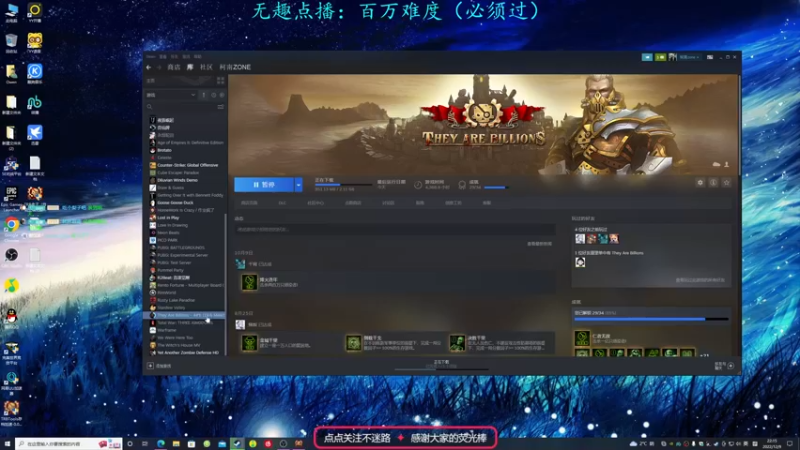
Task: Select Age of Empires II: Definitive Edition
Action: 186,143
